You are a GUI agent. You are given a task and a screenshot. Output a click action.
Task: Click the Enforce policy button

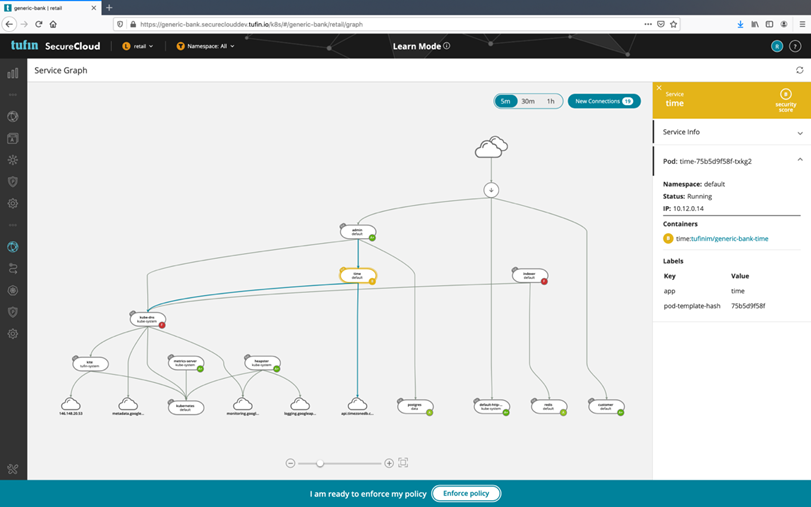pyautogui.click(x=466, y=494)
